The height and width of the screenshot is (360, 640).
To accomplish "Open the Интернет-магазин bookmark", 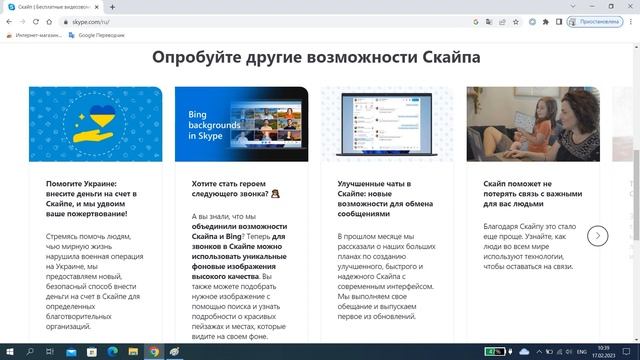I will click(34, 36).
